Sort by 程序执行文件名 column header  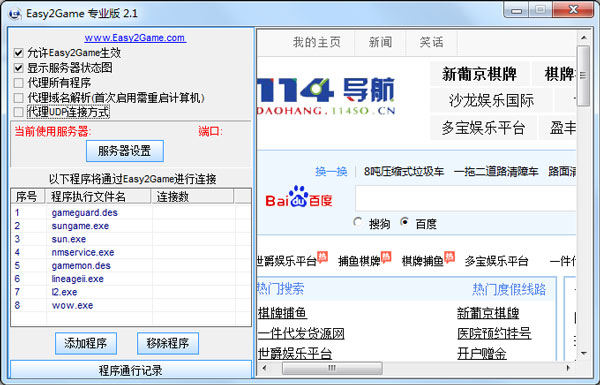pyautogui.click(x=98, y=196)
